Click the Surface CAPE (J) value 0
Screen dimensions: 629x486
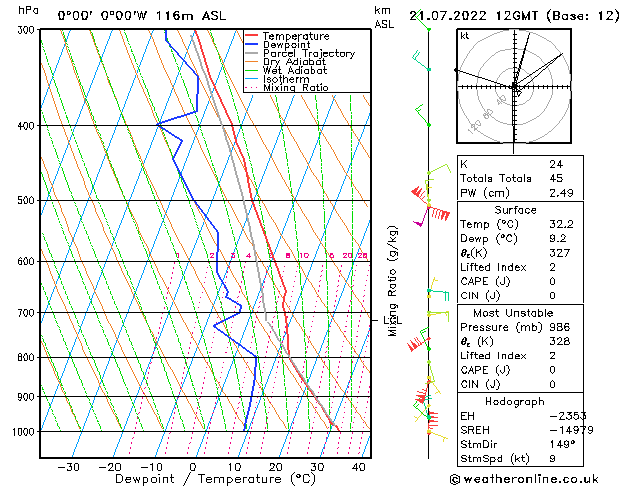tap(552, 281)
